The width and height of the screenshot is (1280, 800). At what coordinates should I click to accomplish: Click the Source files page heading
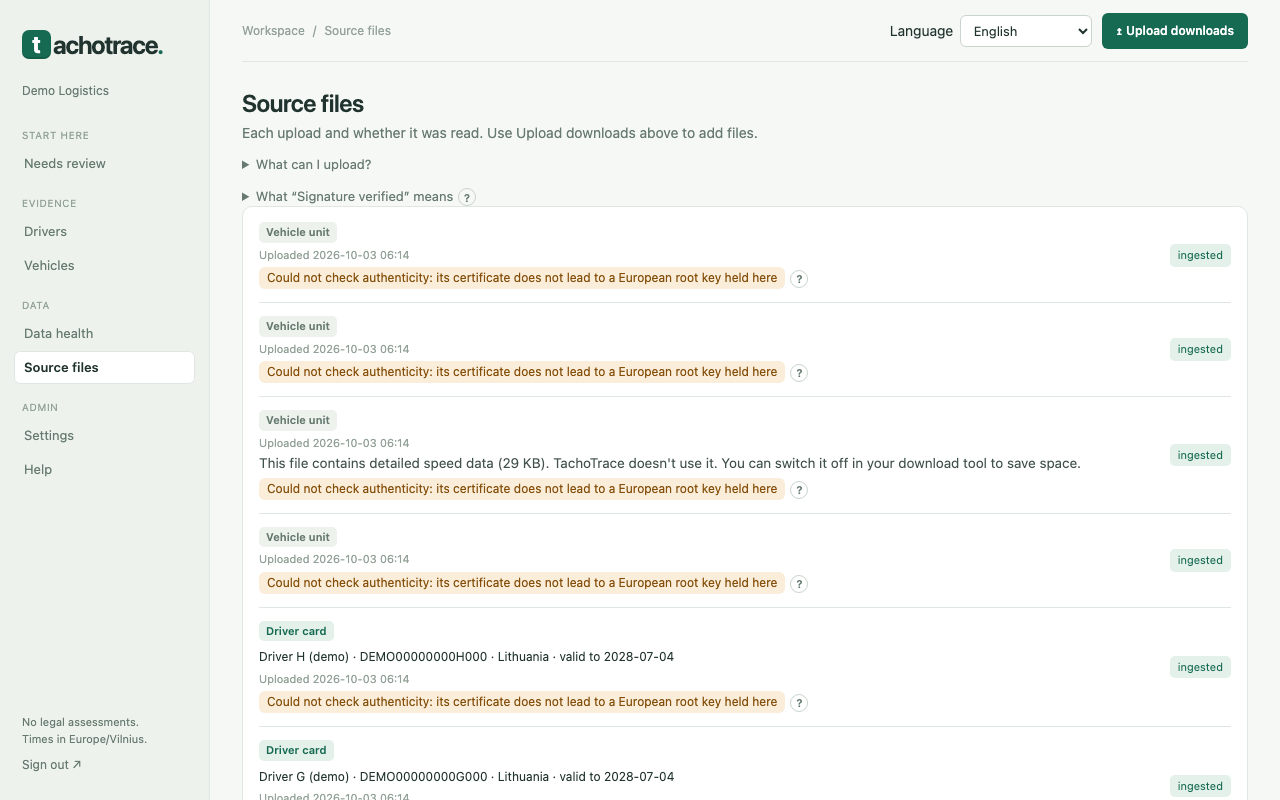303,104
